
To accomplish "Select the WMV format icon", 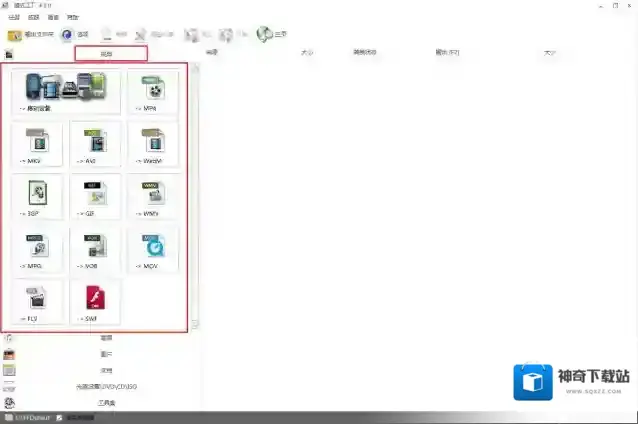I will tap(152, 197).
